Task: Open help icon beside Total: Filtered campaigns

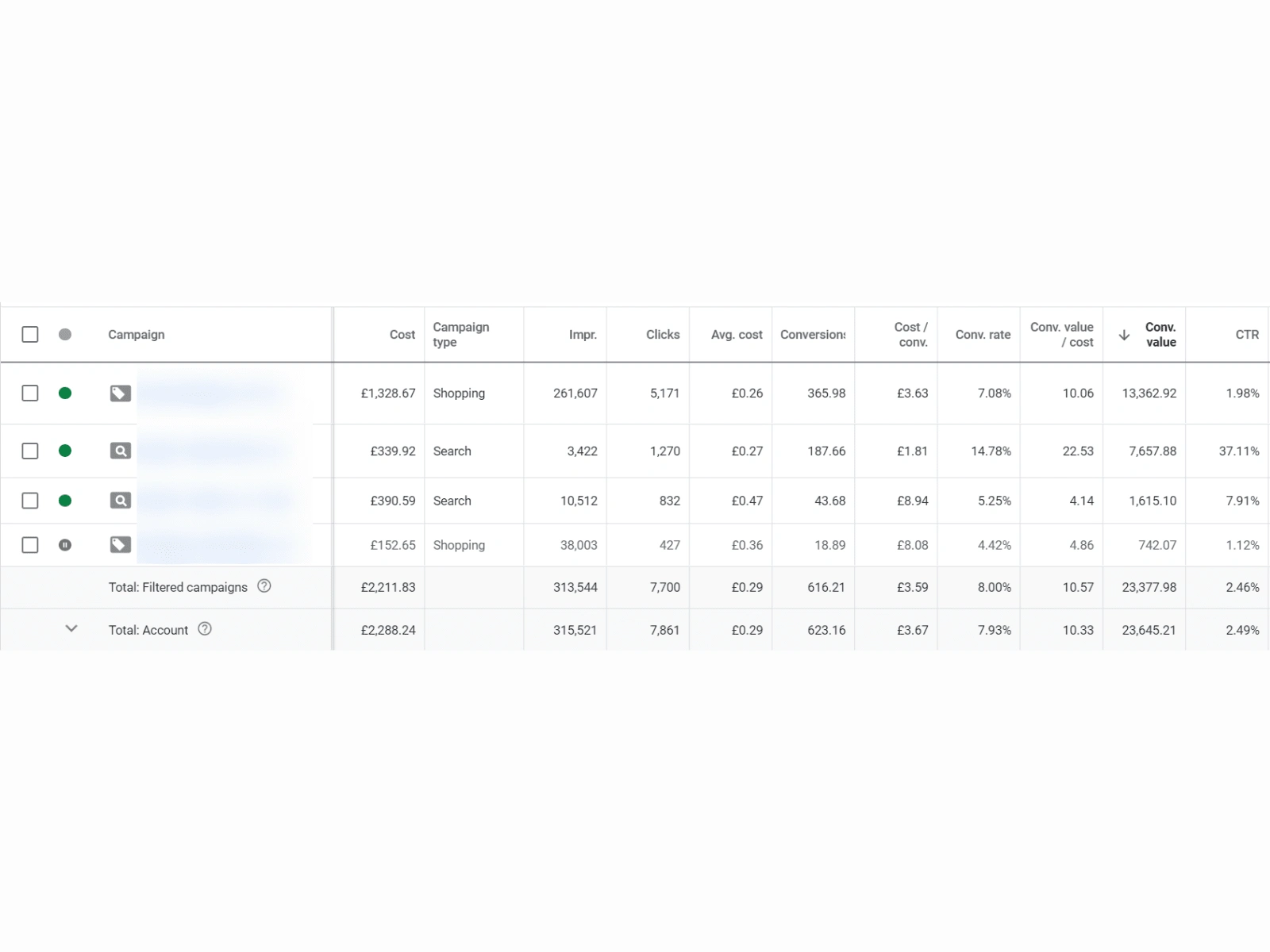Action: tap(264, 586)
